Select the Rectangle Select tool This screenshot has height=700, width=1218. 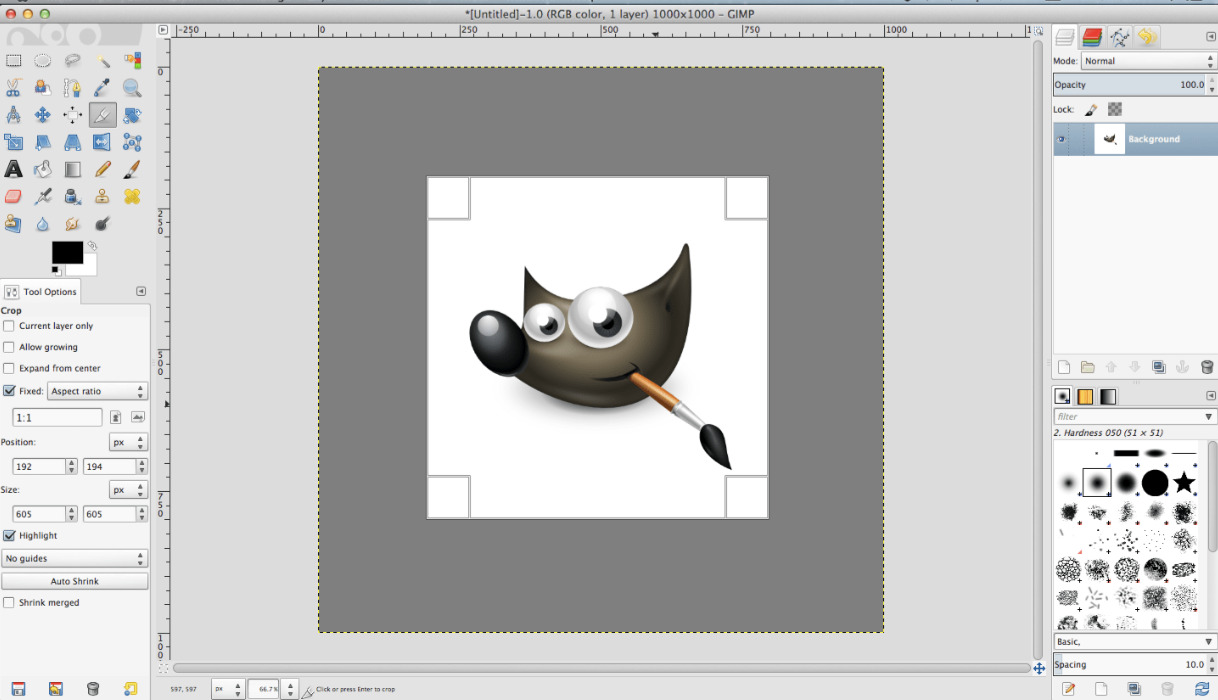pyautogui.click(x=14, y=61)
